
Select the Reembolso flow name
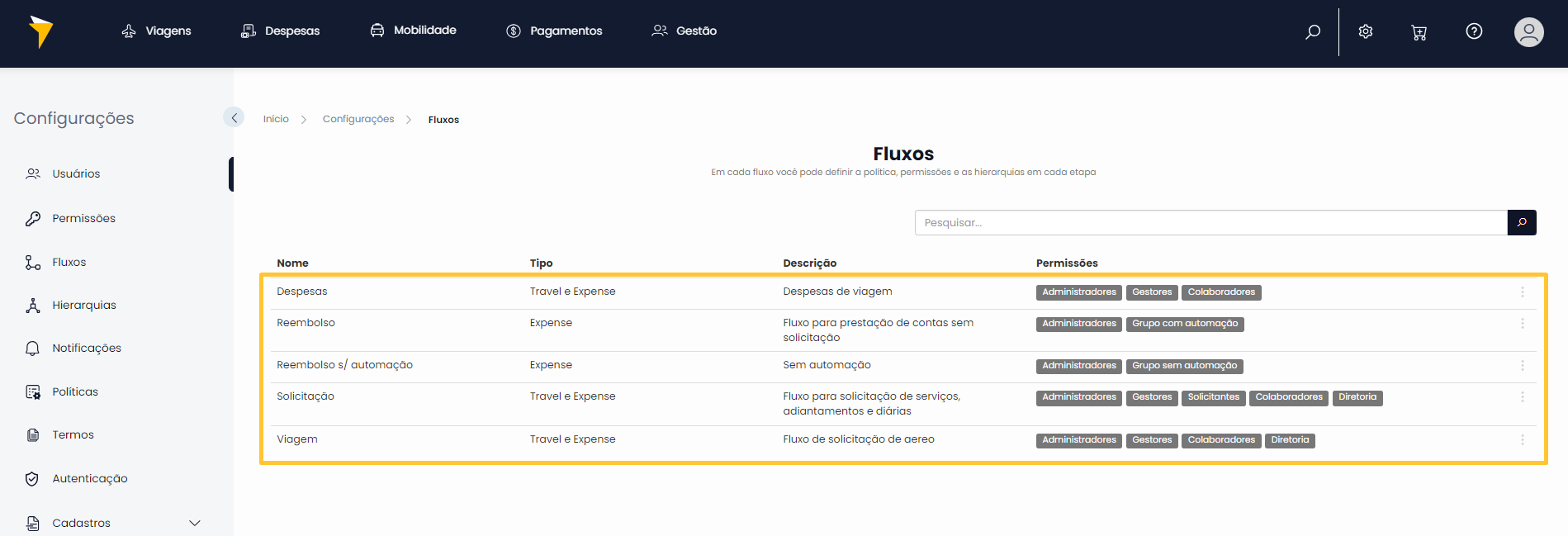pos(306,323)
